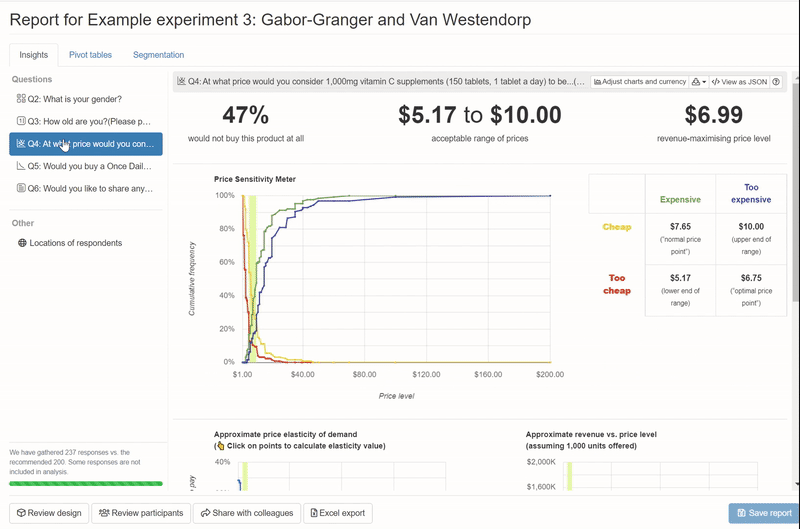Switch to the Pivot tables tab
The height and width of the screenshot is (529, 800).
coord(90,55)
